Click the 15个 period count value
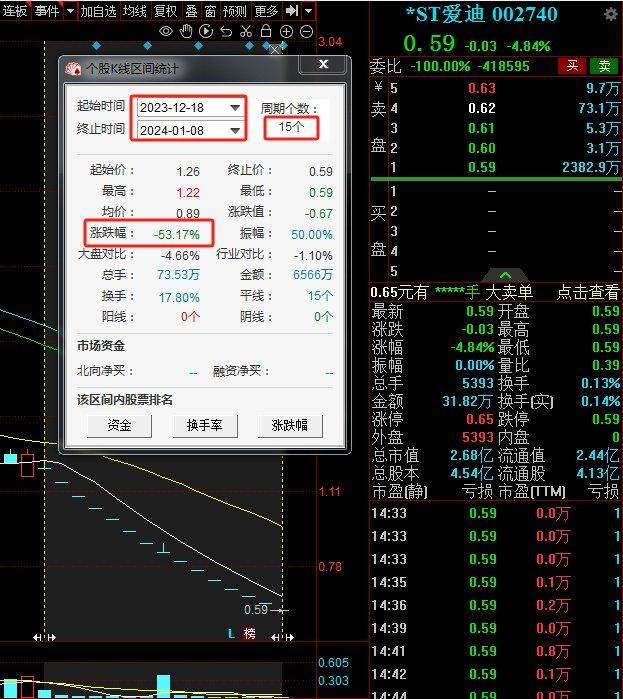Screen dimensions: 623x699 291,127
